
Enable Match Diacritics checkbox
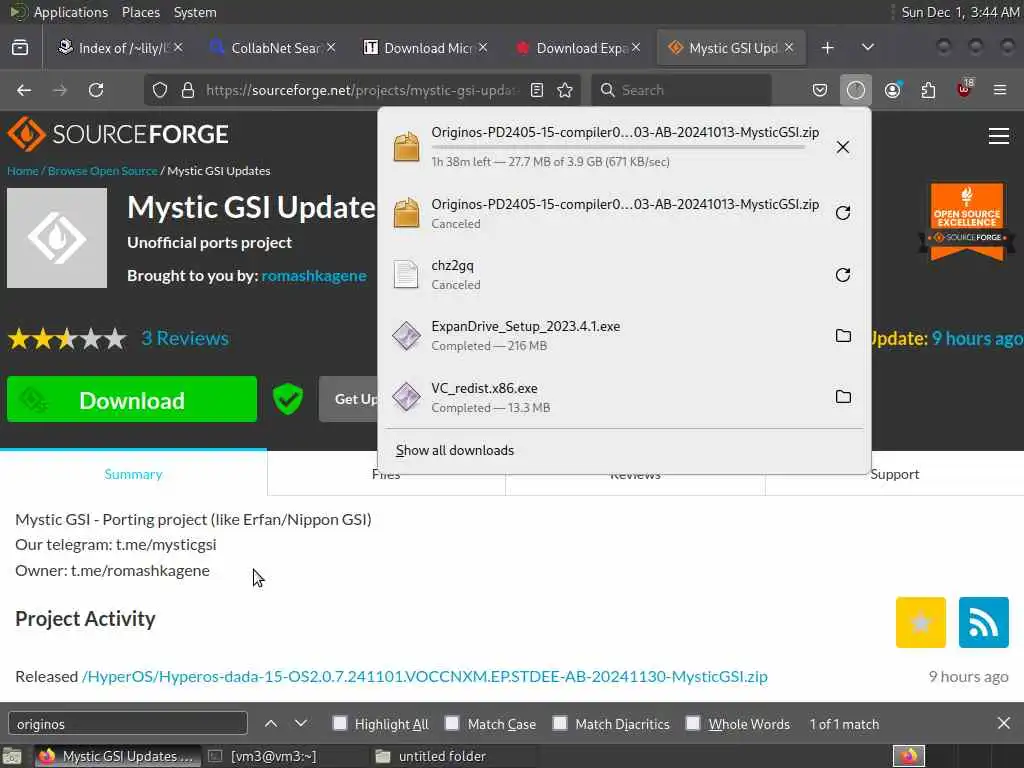(x=560, y=724)
